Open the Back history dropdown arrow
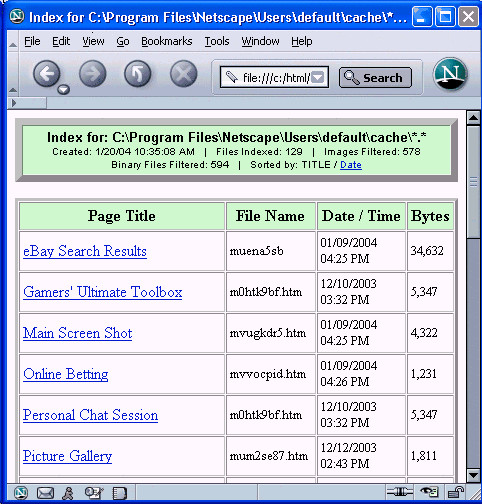 click(63, 89)
